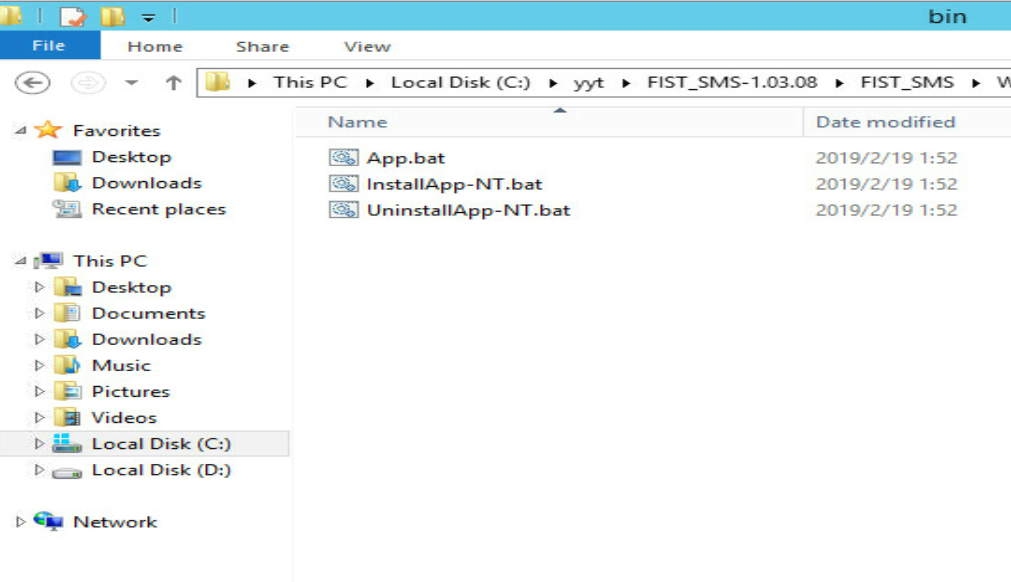Open Desktop under Favorites
Screen dimensions: 1011x582
click(132, 157)
